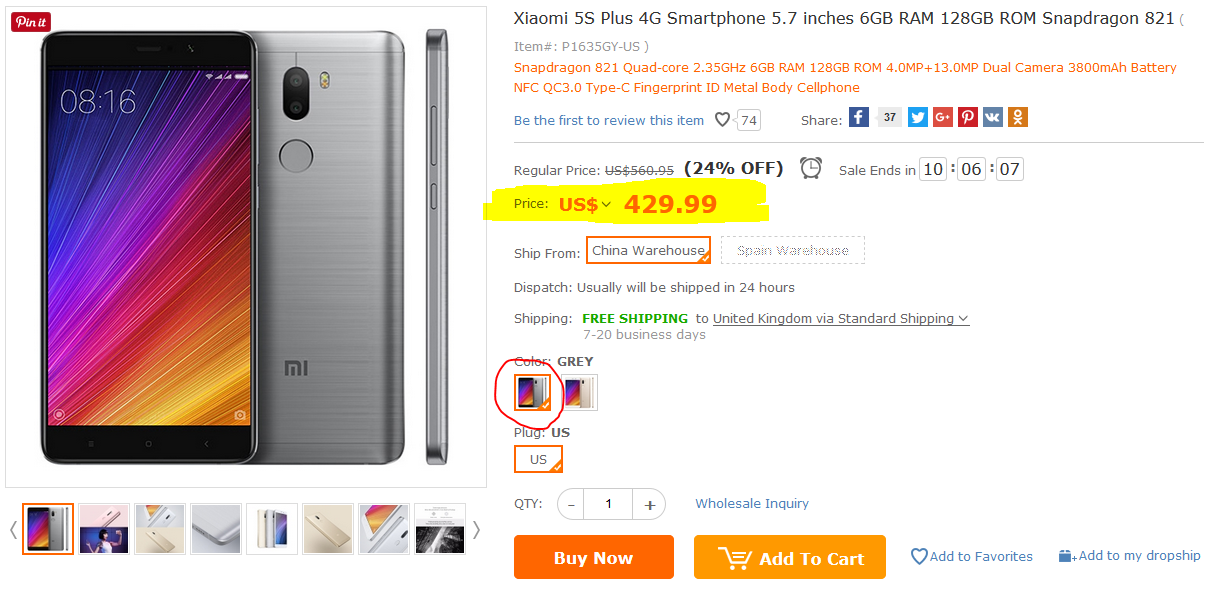Viewport: 1208px width, 591px height.
Task: Choose the gold color swatch
Action: point(579,392)
